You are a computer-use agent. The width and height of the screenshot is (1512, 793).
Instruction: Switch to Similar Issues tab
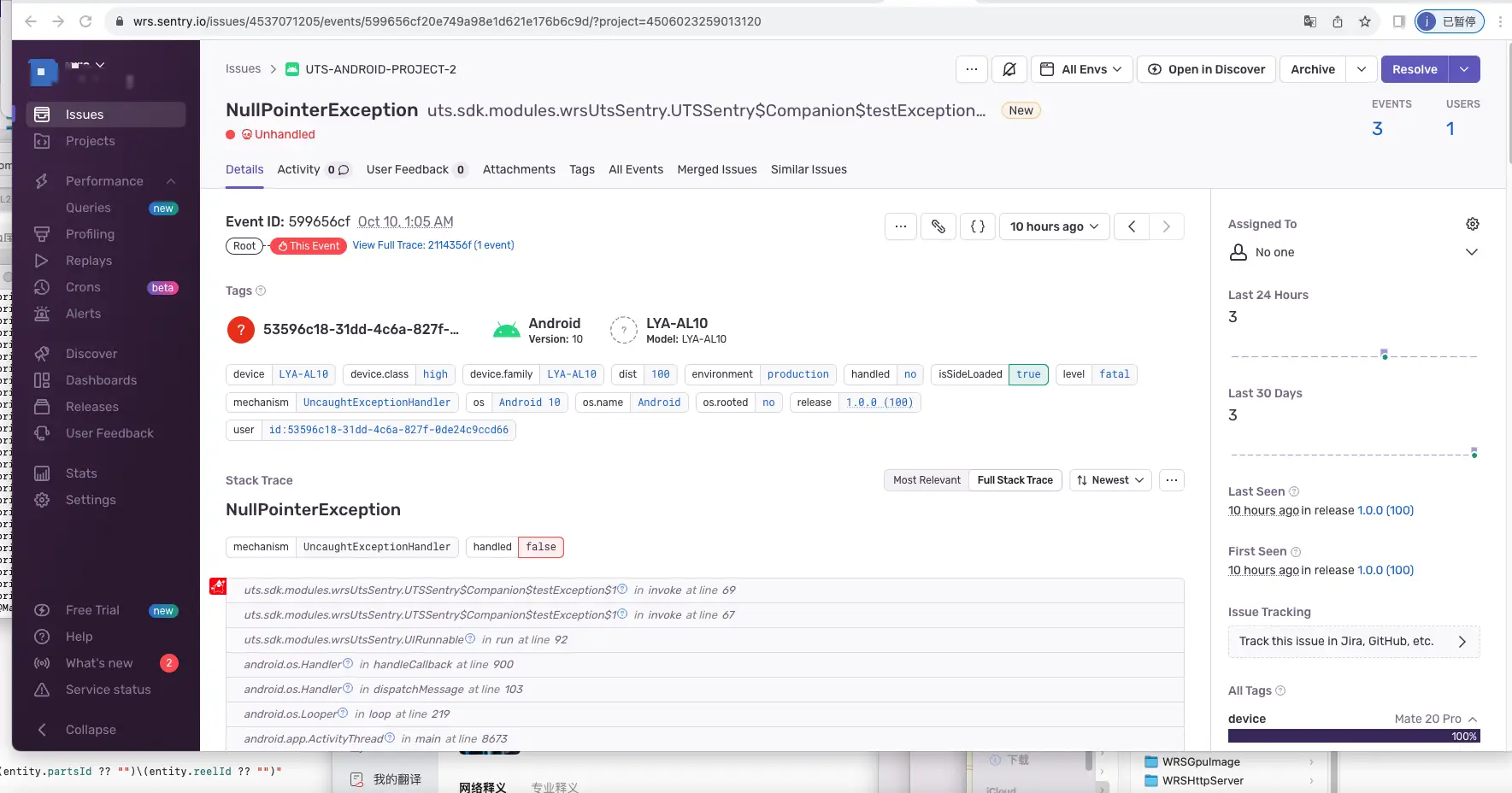[809, 169]
